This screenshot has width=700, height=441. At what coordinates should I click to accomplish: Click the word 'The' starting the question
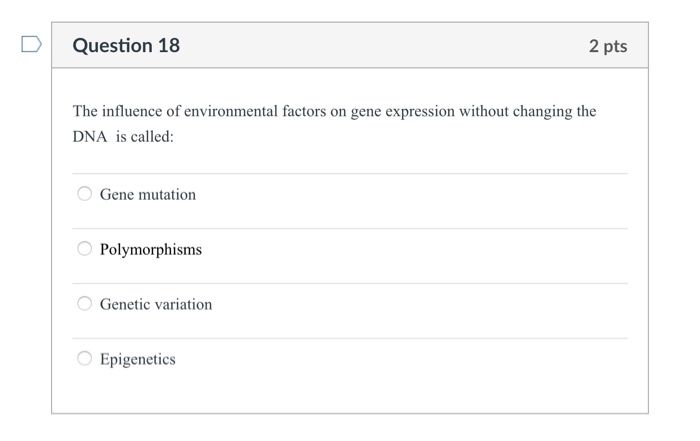point(86,111)
